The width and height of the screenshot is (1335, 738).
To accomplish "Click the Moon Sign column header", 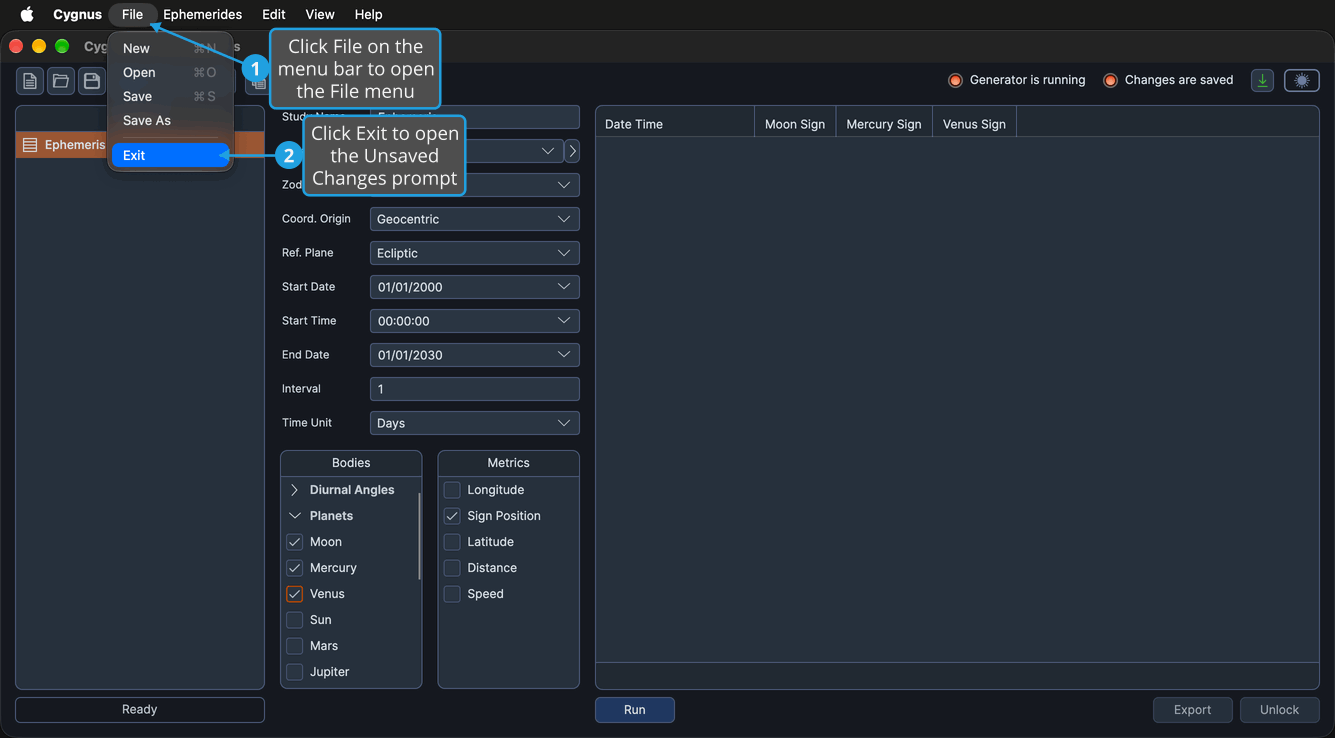I will 795,124.
